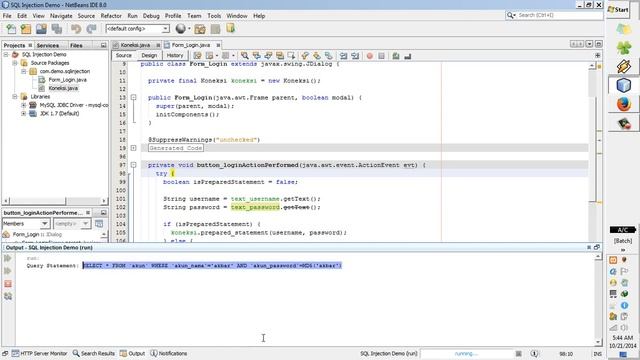The height and width of the screenshot is (360, 640).
Task: Open the default config dropdown
Action: click(x=138, y=29)
